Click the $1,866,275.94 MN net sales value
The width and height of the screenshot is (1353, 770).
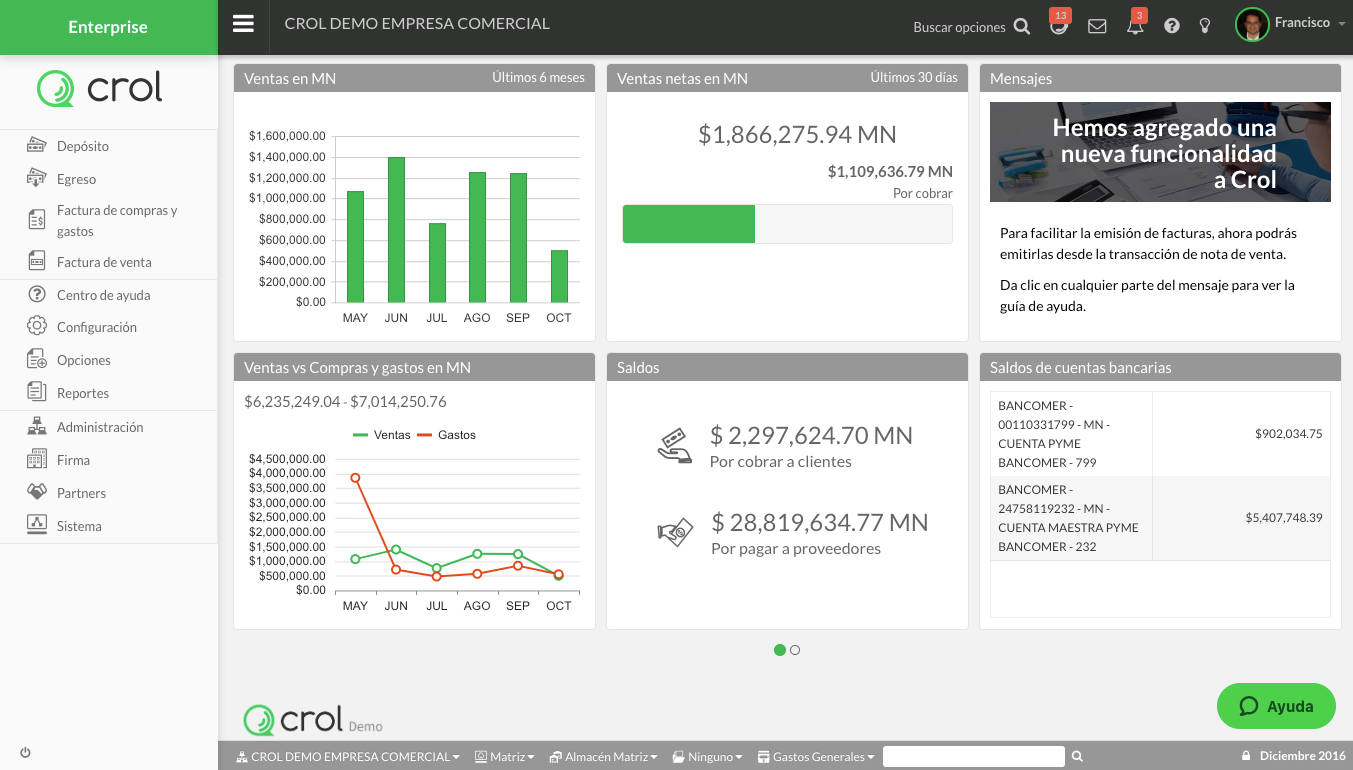pyautogui.click(x=797, y=134)
